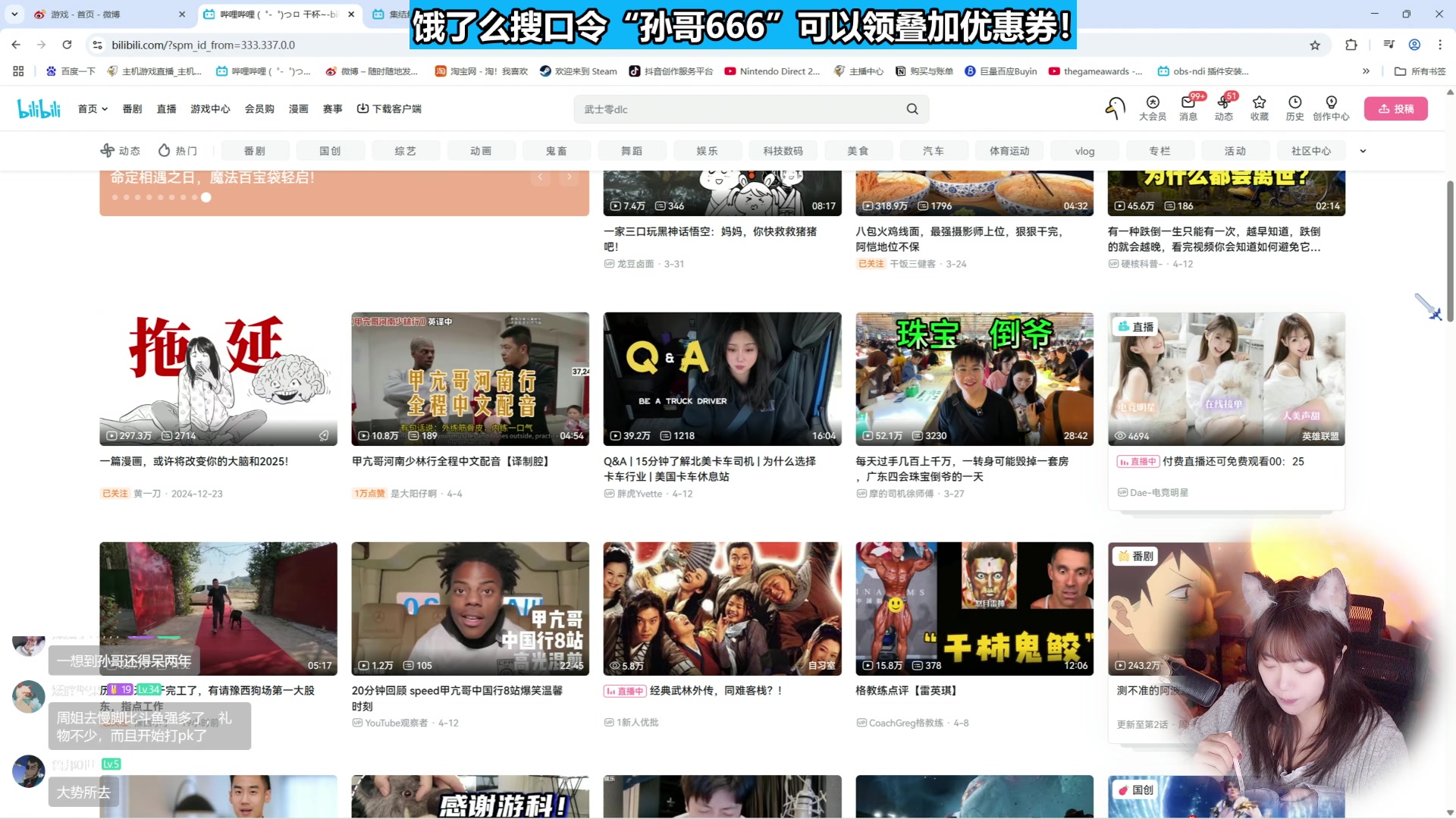Open 直播 in top navigation

(x=166, y=109)
